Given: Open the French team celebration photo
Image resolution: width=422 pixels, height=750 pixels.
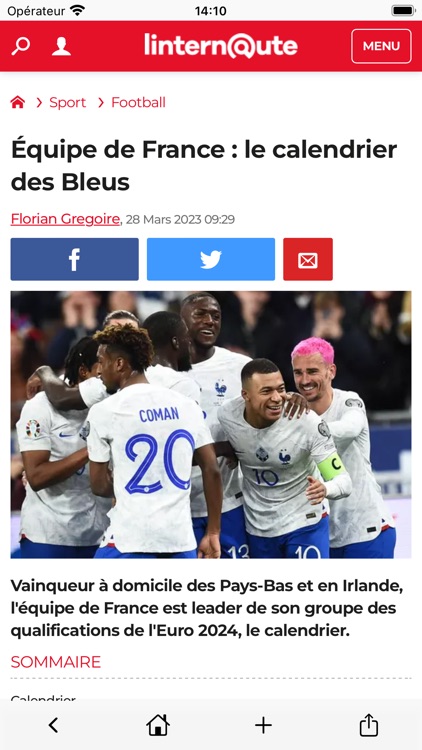Looking at the screenshot, I should pyautogui.click(x=211, y=425).
